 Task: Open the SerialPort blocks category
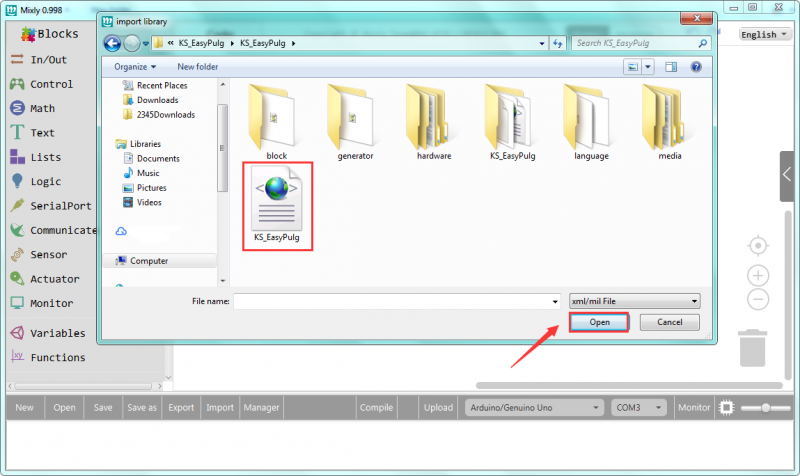click(51, 206)
